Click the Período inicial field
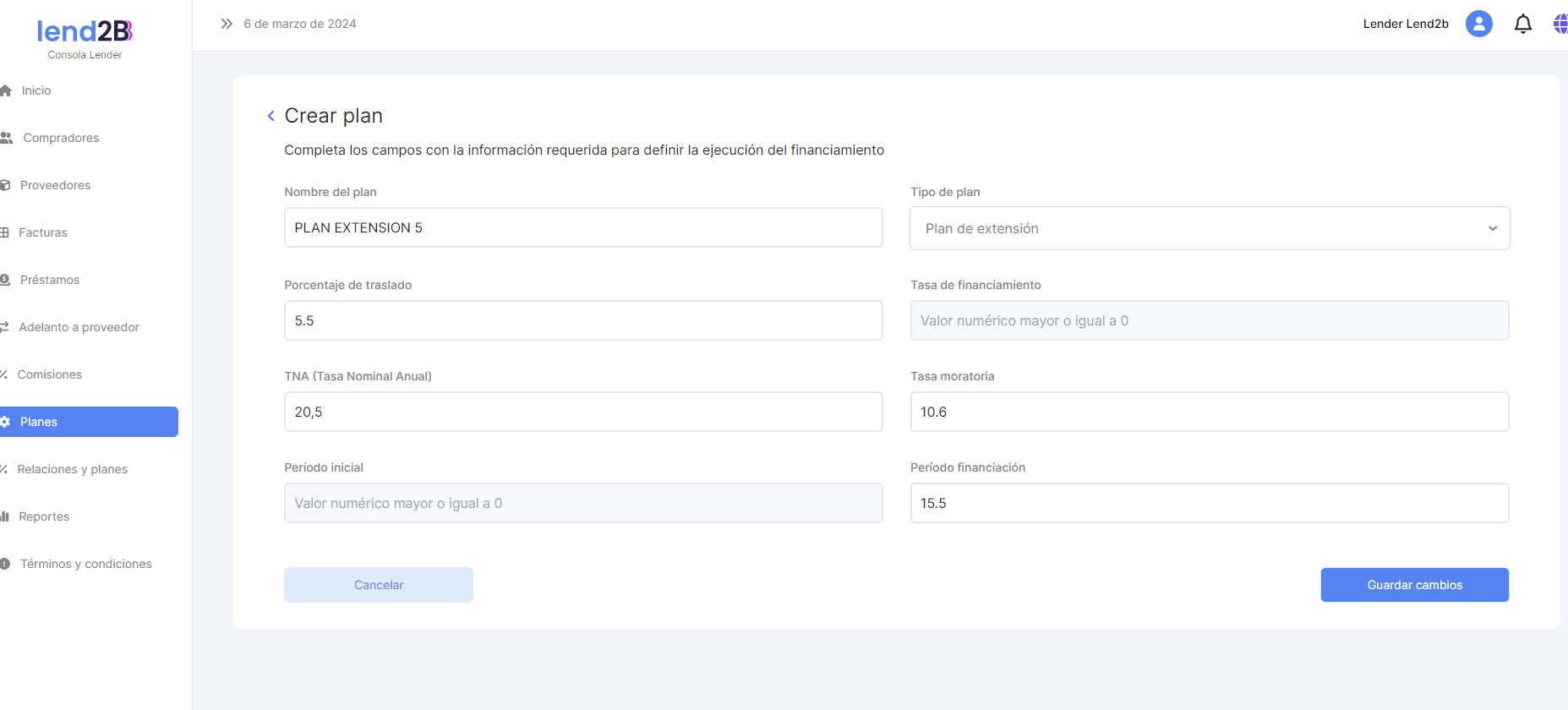Image resolution: width=1568 pixels, height=710 pixels. (x=583, y=503)
